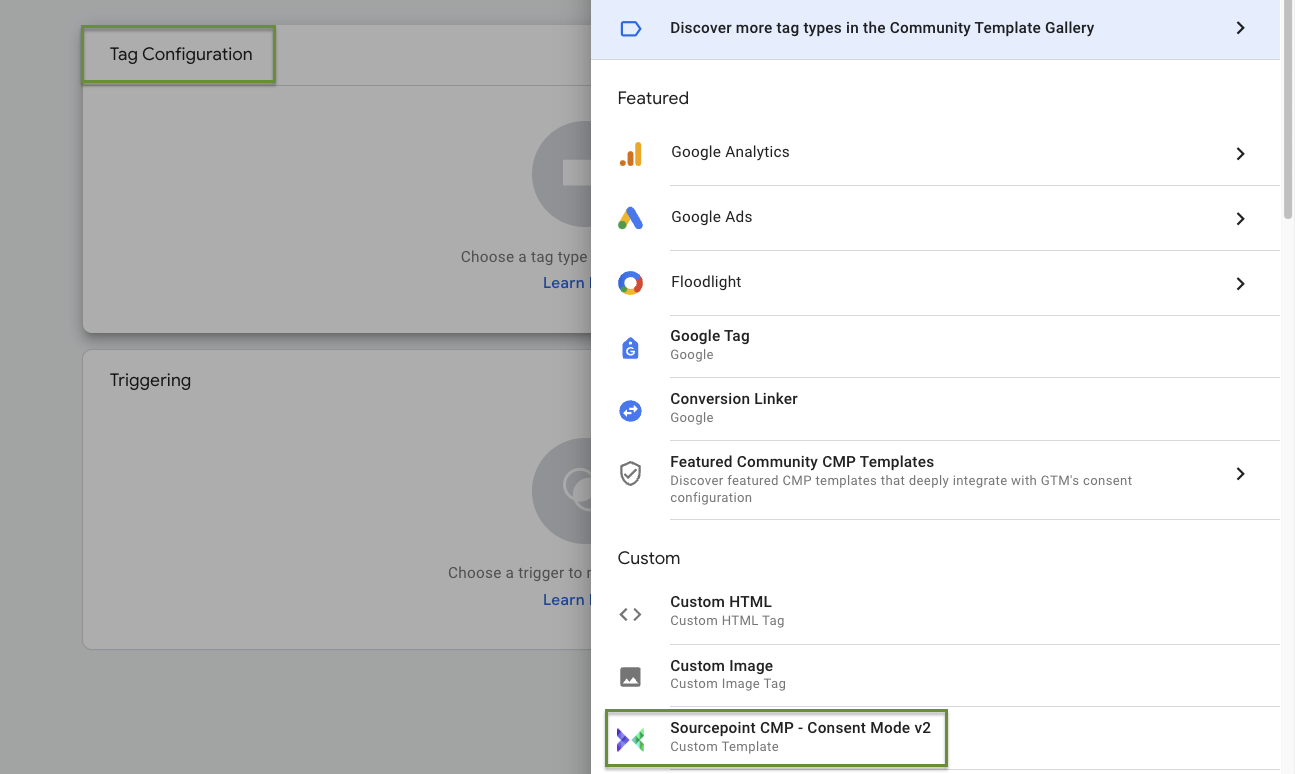Click the Google Analytics label

point(730,152)
